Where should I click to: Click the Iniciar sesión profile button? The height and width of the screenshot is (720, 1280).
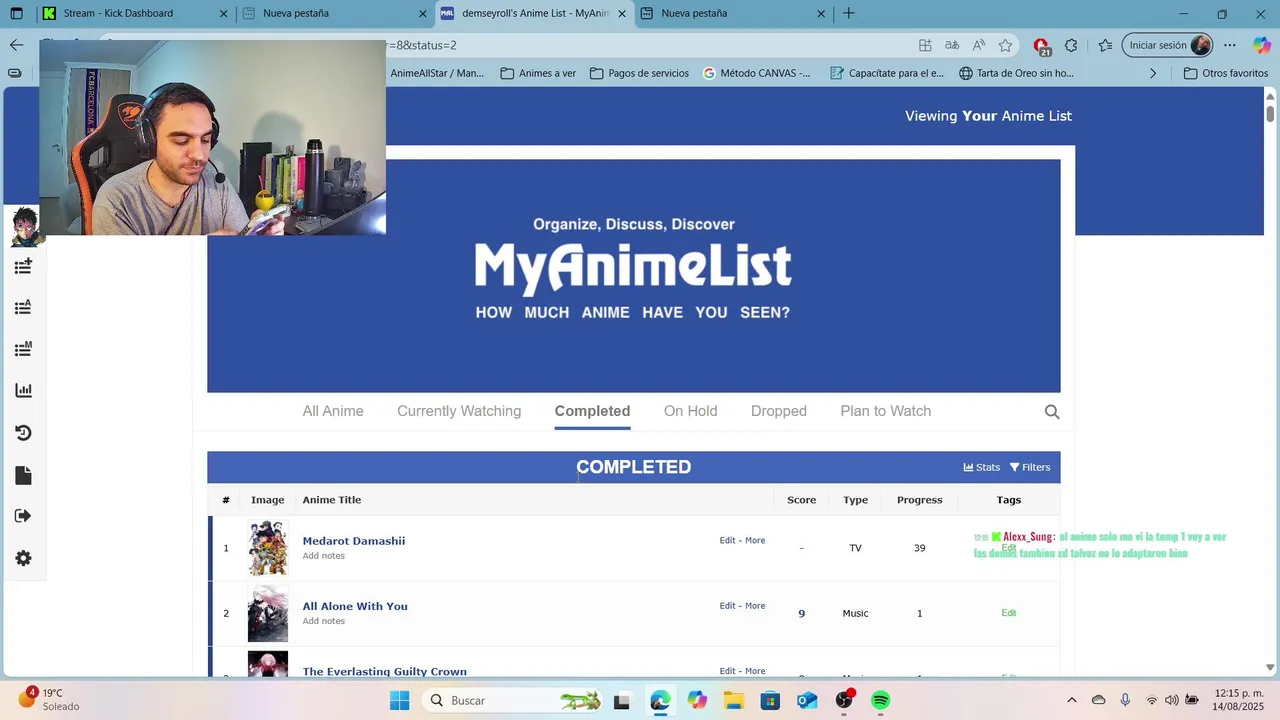coord(1168,45)
